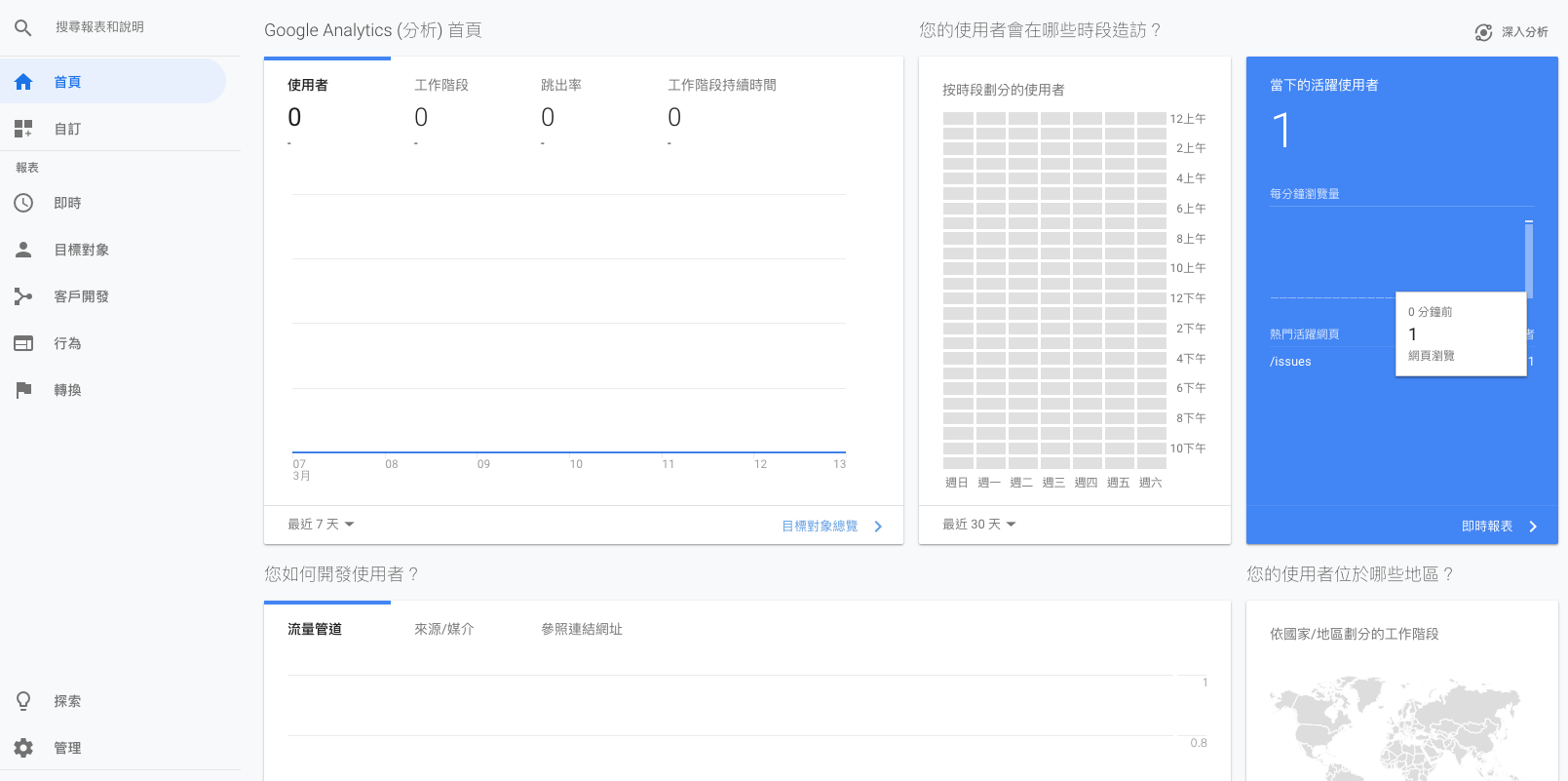The height and width of the screenshot is (781, 1568).
Task: Select the 工作階段 metric tab
Action: [x=441, y=86]
